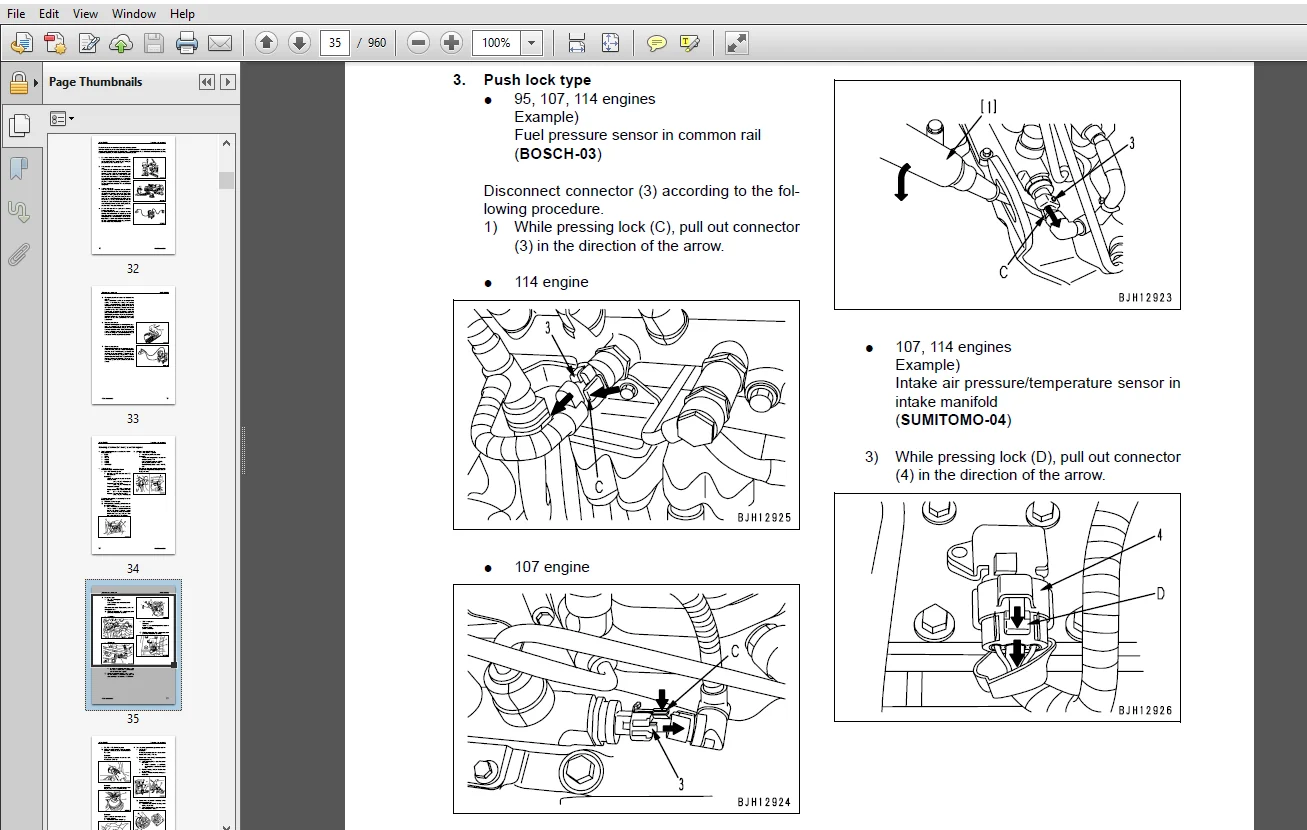
Task: Click the text 'SUMITOMO-04'
Action: pyautogui.click(x=955, y=420)
